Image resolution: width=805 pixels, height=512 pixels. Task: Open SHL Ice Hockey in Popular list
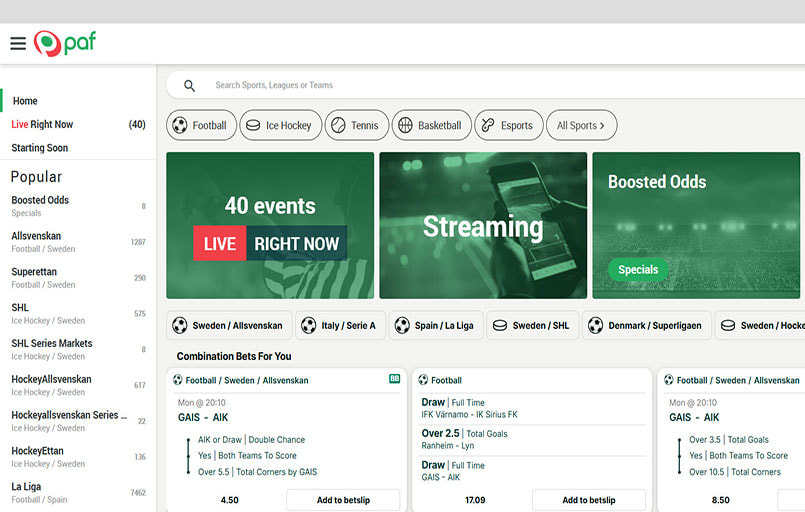coord(78,313)
